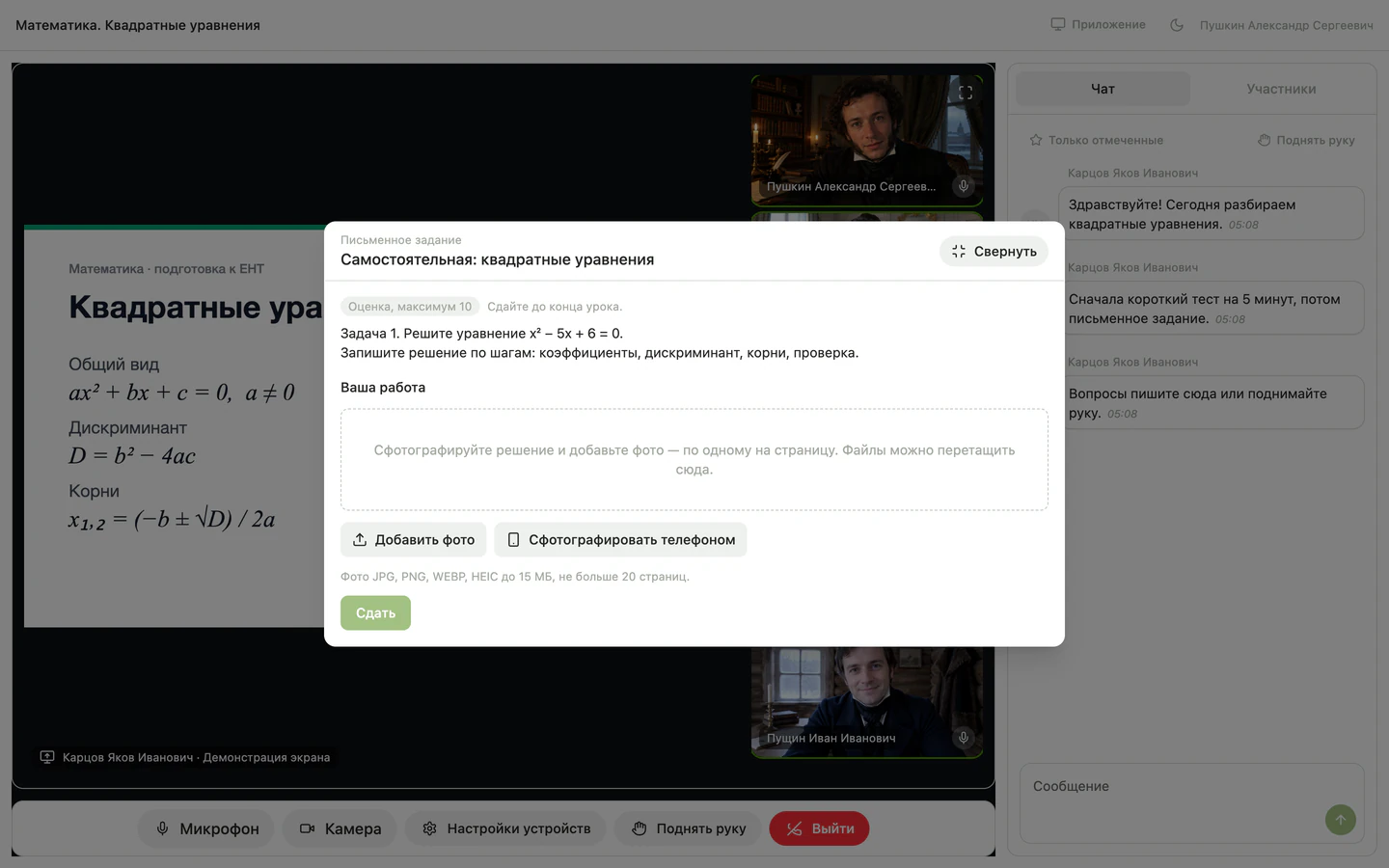Screen dimensions: 1389x868
Task: Click the Дискриминант formula on the slide
Action: tap(132, 456)
